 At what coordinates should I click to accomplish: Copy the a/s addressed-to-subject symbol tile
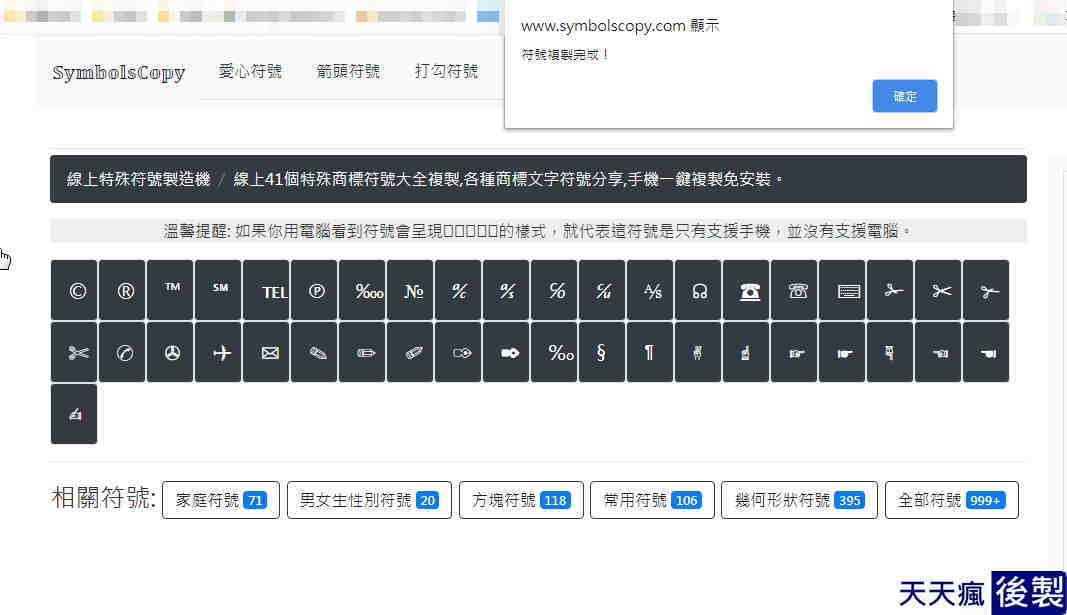506,290
